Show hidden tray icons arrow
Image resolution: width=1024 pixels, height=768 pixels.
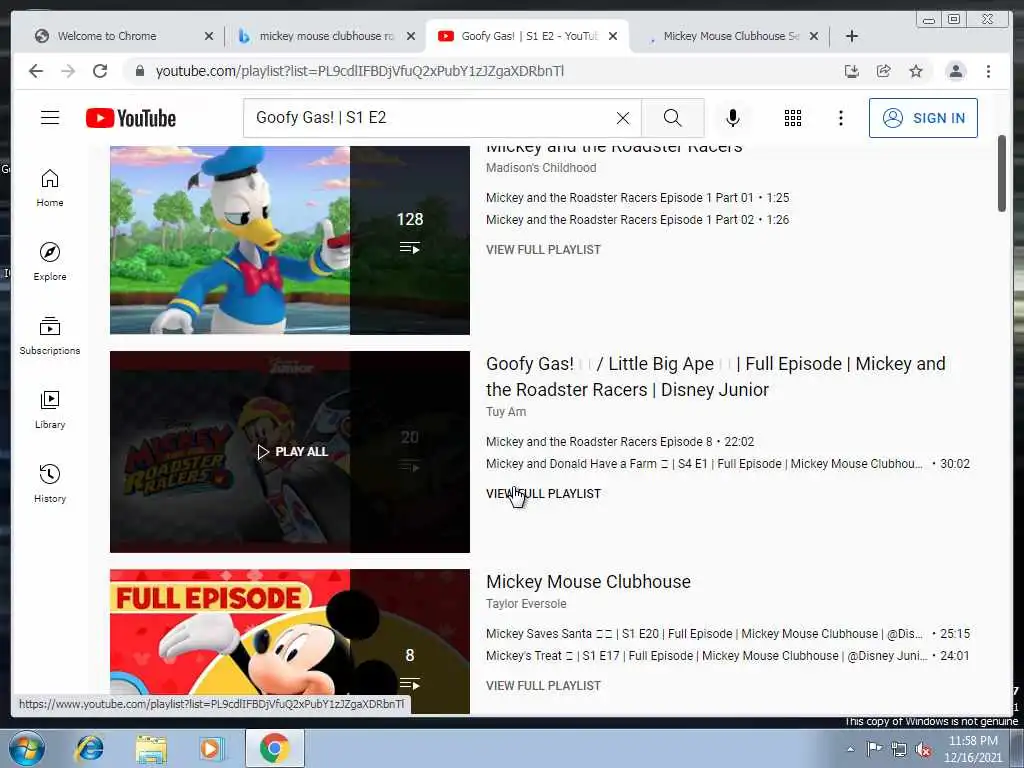tap(850, 749)
